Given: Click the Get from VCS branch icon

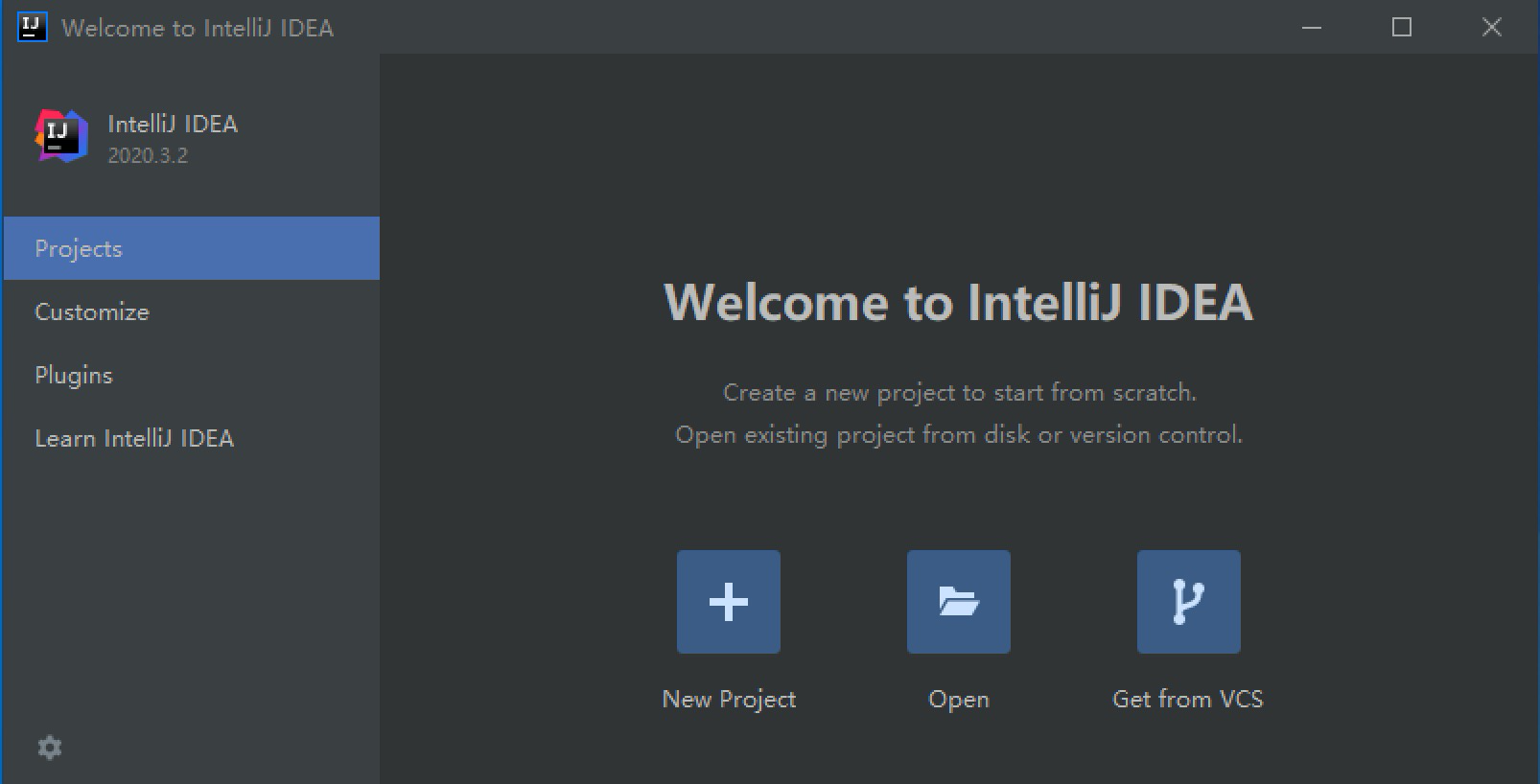Looking at the screenshot, I should (1189, 602).
